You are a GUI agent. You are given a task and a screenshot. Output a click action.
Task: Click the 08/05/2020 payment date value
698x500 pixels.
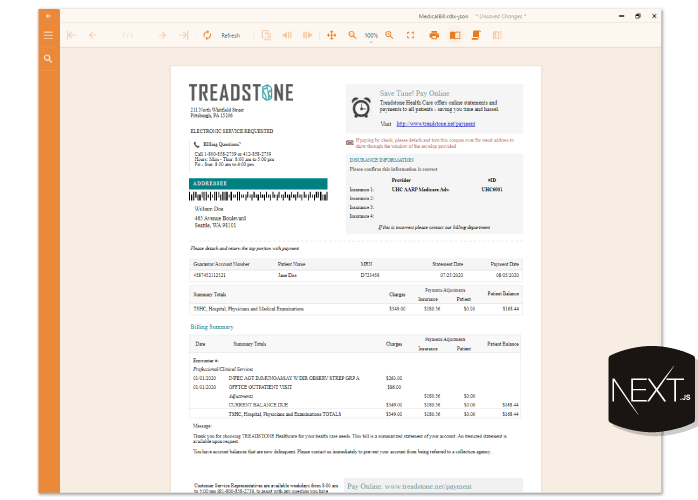point(507,275)
